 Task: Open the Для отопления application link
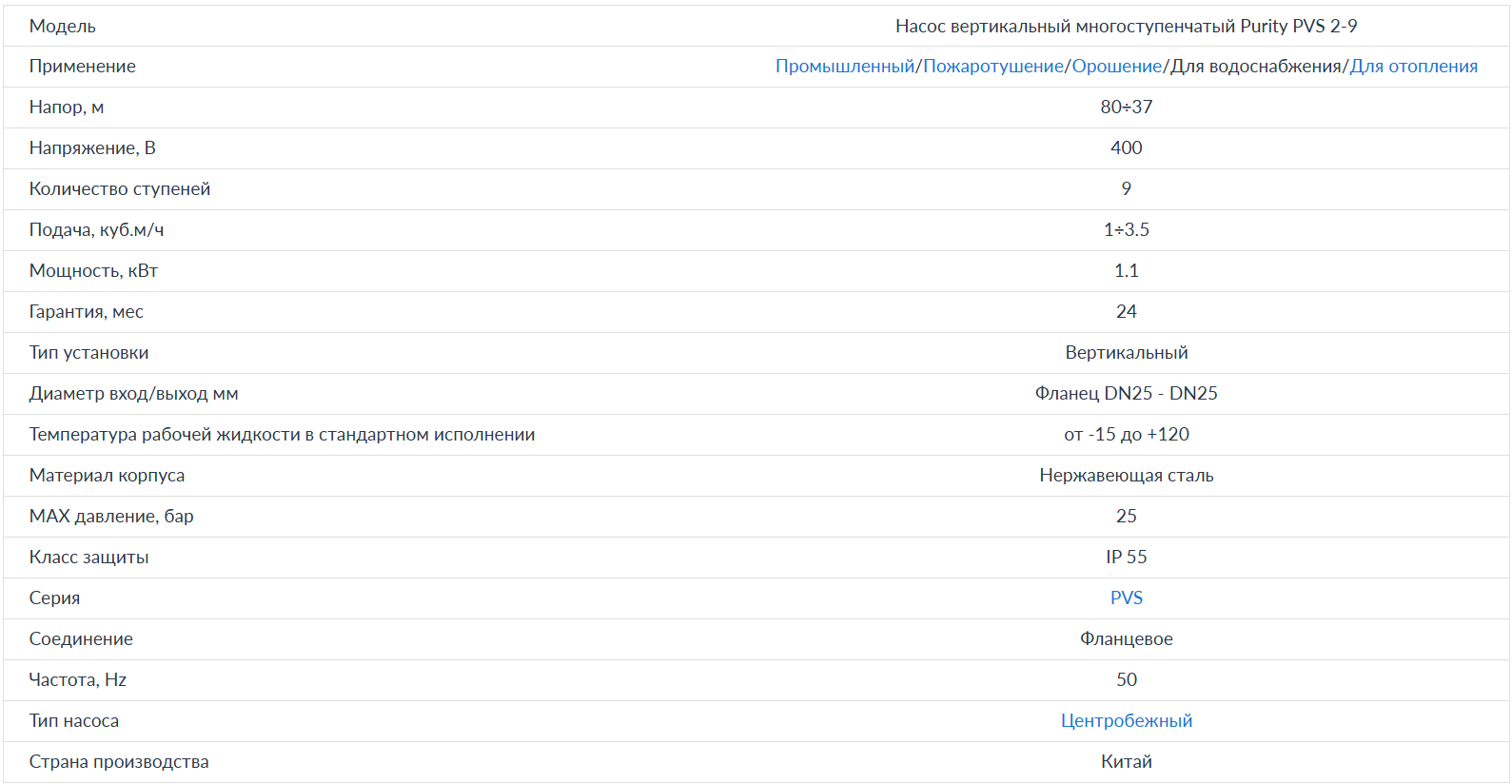[x=1414, y=67]
